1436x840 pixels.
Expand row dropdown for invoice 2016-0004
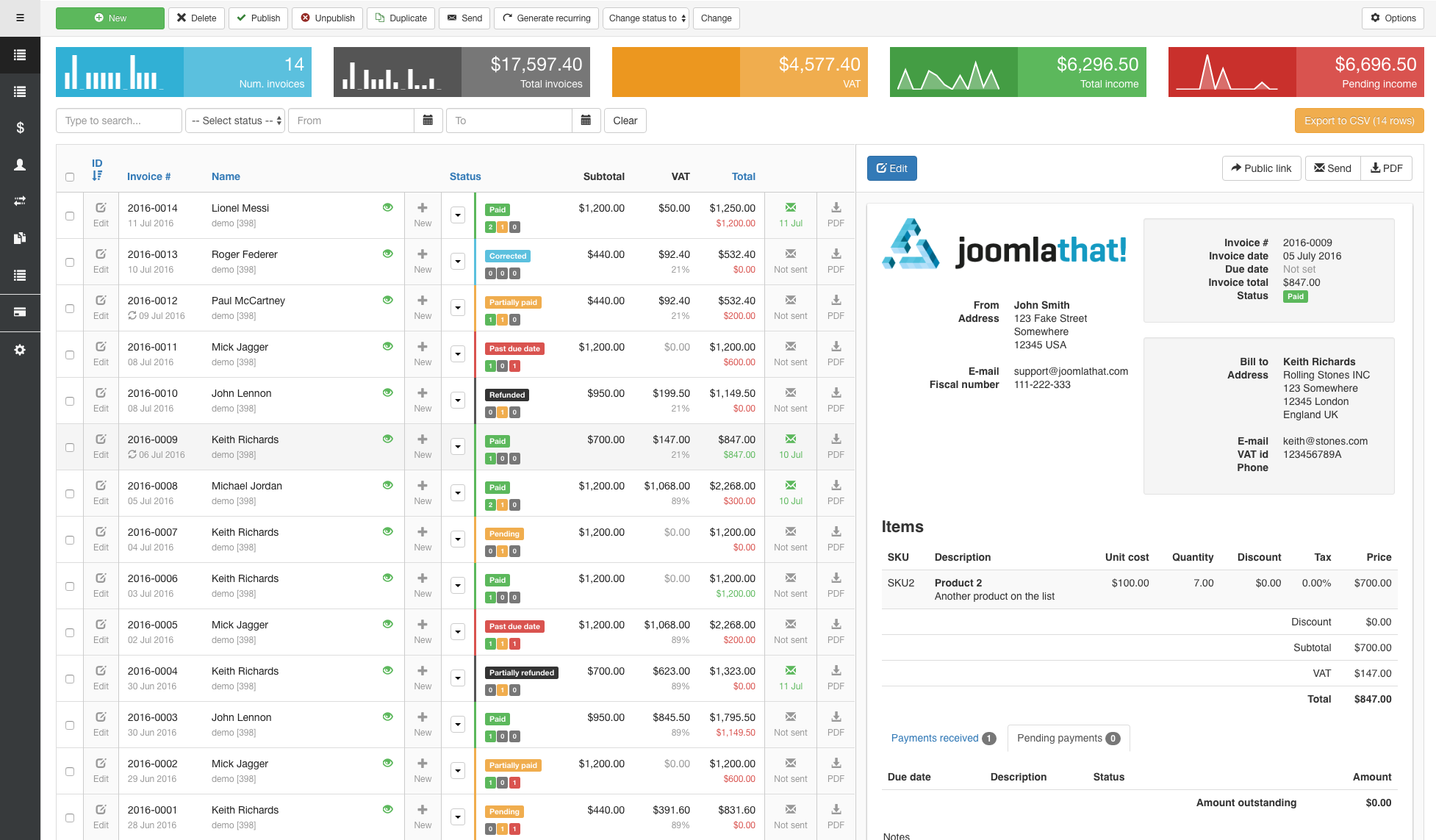click(458, 678)
